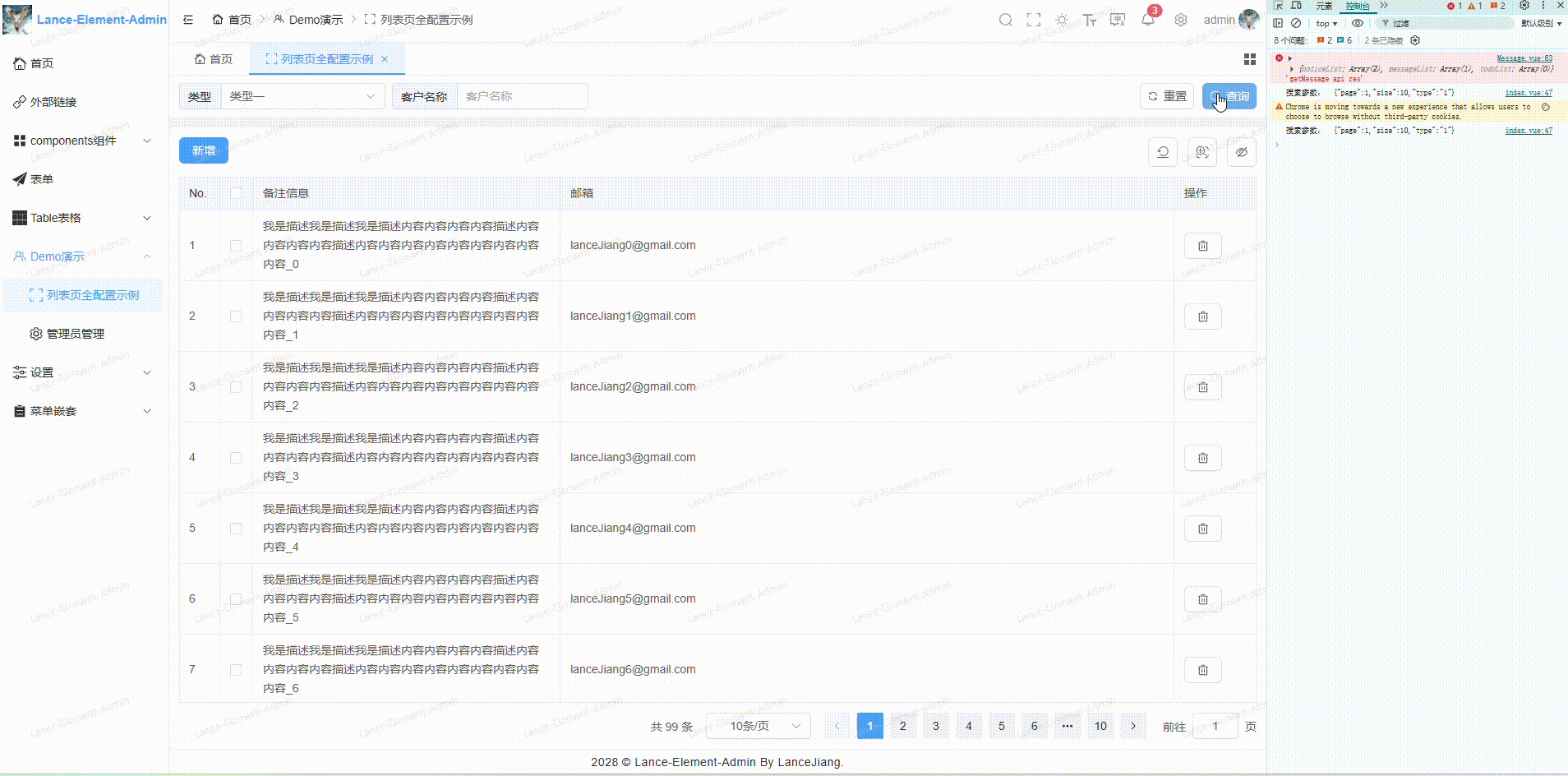Open theme switcher sun icon in header
Image resolution: width=1568 pixels, height=776 pixels.
pos(1062,19)
